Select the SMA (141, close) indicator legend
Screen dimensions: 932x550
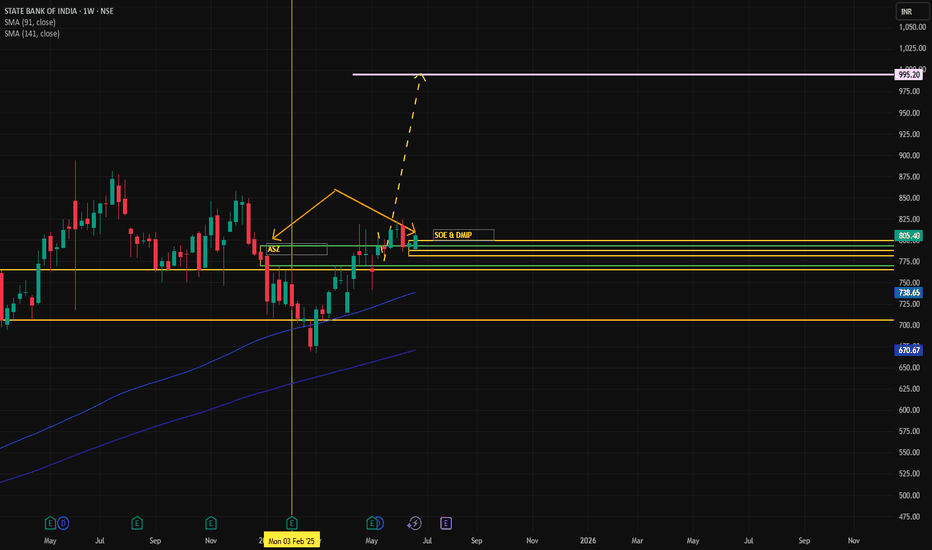(x=32, y=34)
